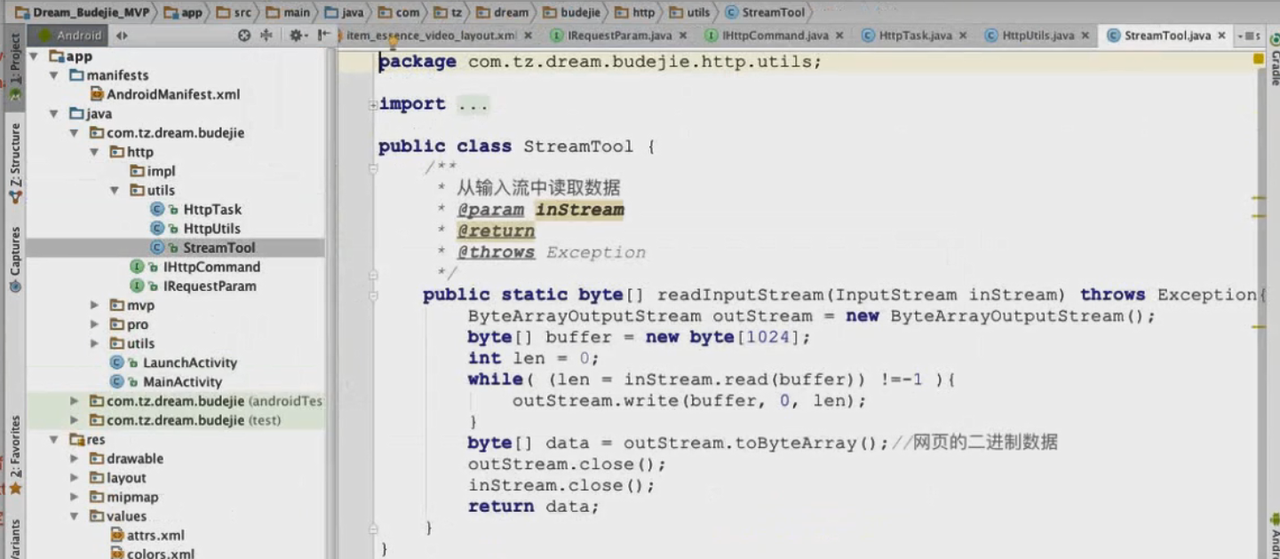Select LaunchActivity in project tree
The width and height of the screenshot is (1280, 559).
pos(174,363)
